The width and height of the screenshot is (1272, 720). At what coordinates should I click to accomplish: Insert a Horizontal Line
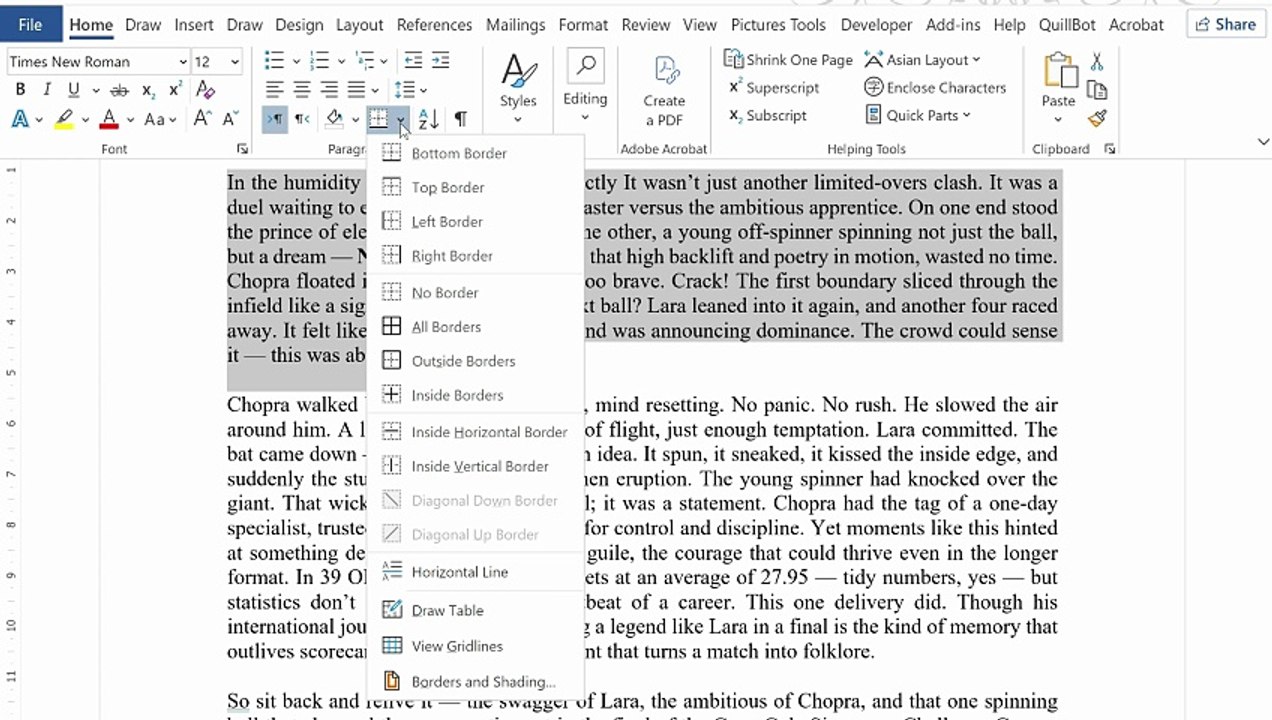pos(475,572)
